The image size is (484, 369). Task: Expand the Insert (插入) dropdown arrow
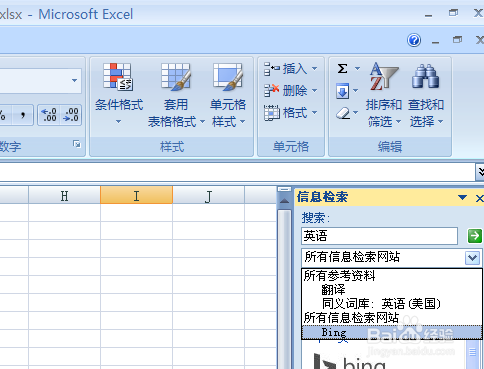pos(314,69)
